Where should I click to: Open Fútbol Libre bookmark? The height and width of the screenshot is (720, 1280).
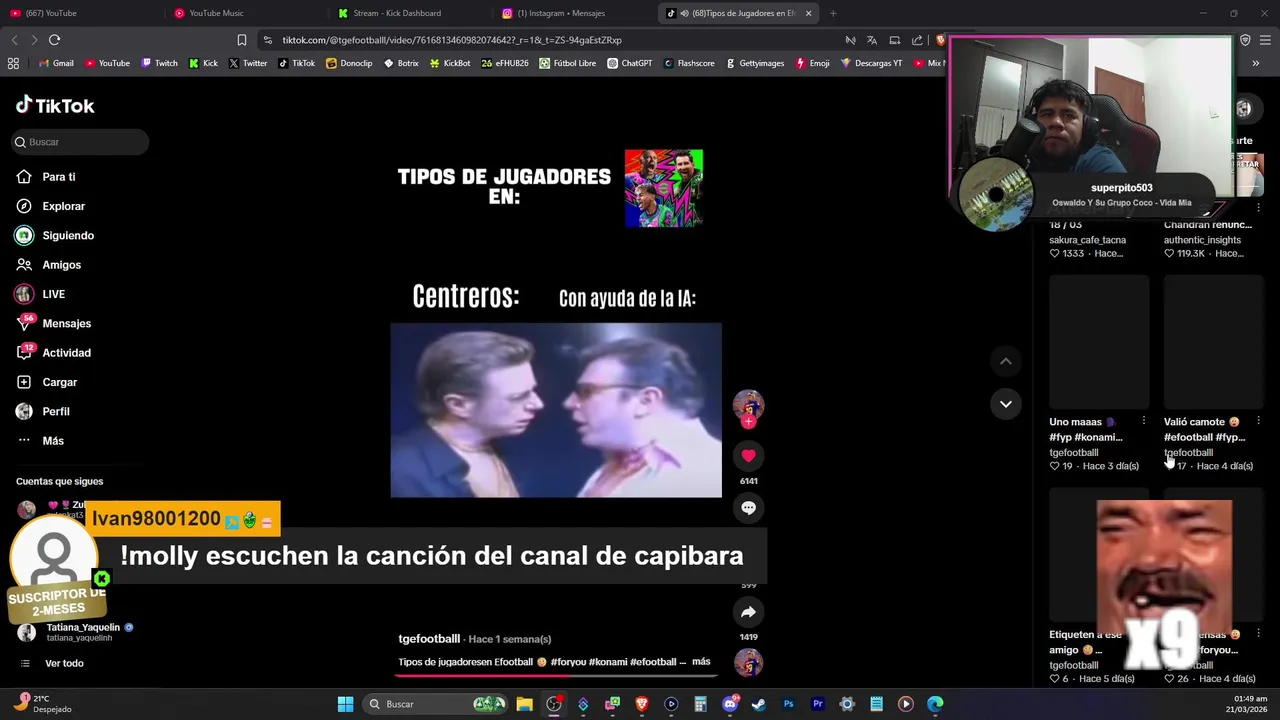coord(567,63)
